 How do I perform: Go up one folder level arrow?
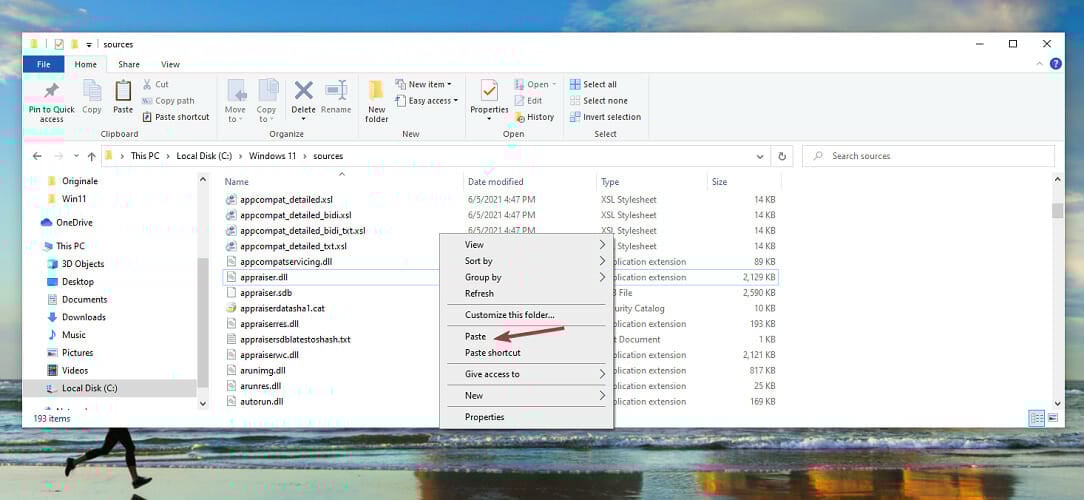pos(91,156)
